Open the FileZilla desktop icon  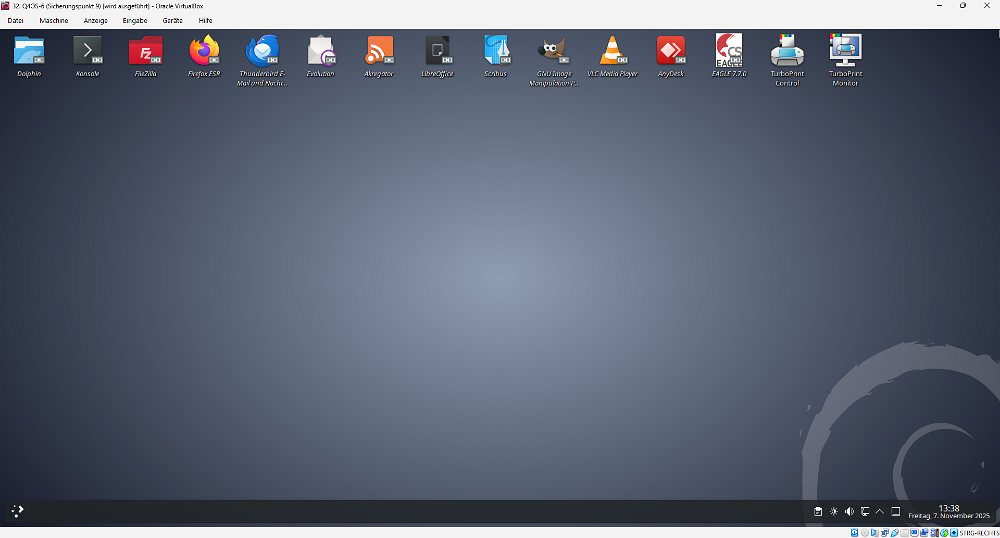pos(146,51)
